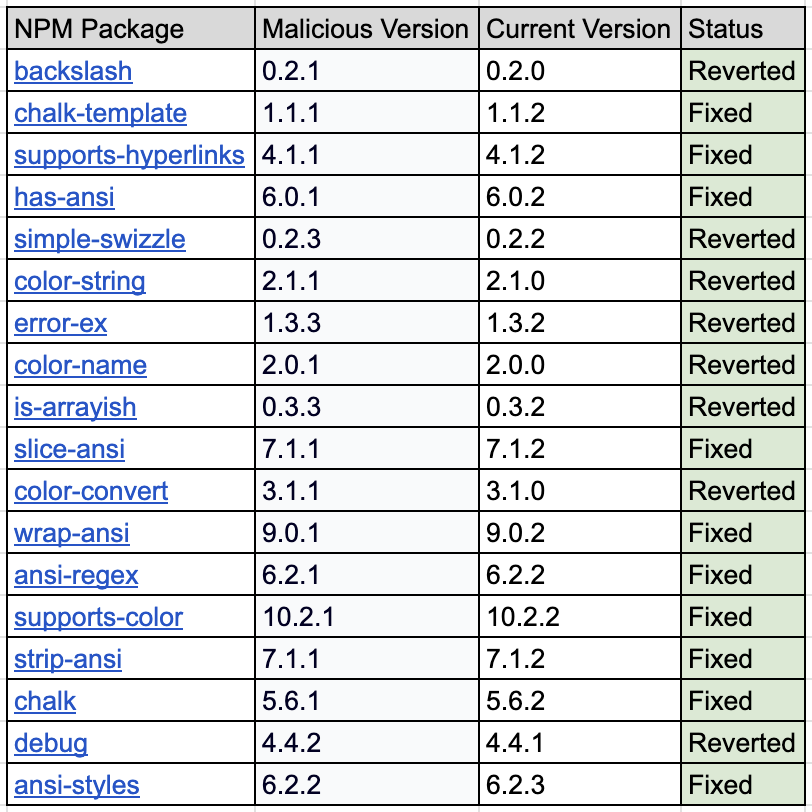Open the debug package link
The height and width of the screenshot is (812, 812).
pyautogui.click(x=51, y=743)
